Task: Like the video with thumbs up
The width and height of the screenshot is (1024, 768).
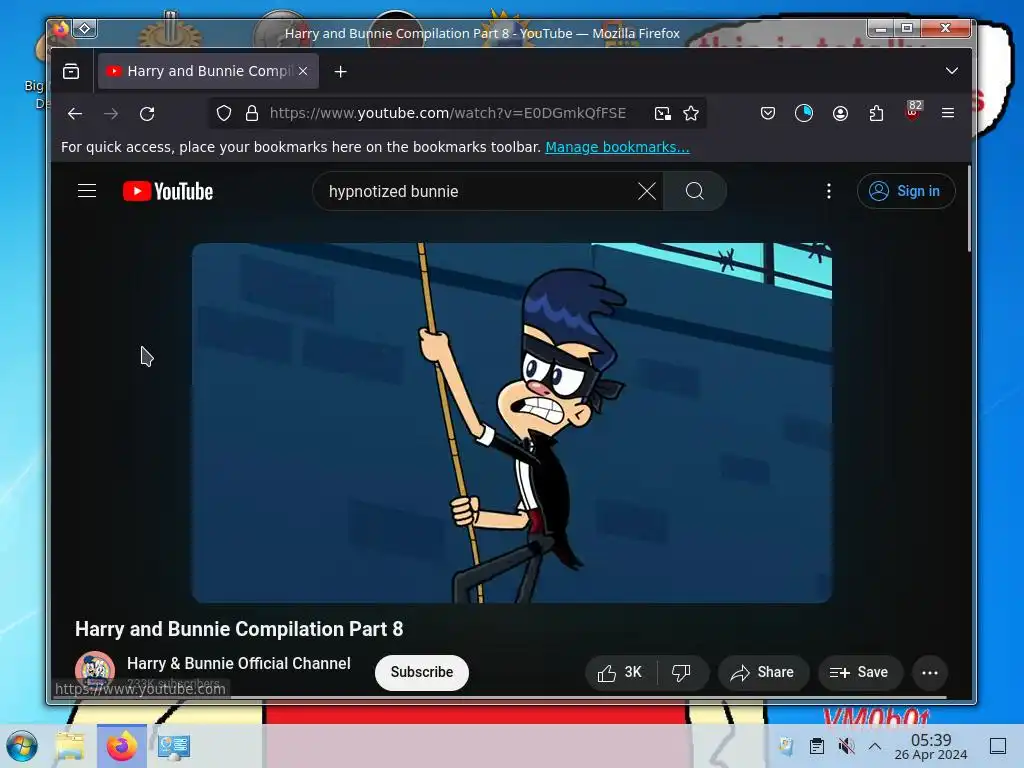Action: (620, 673)
